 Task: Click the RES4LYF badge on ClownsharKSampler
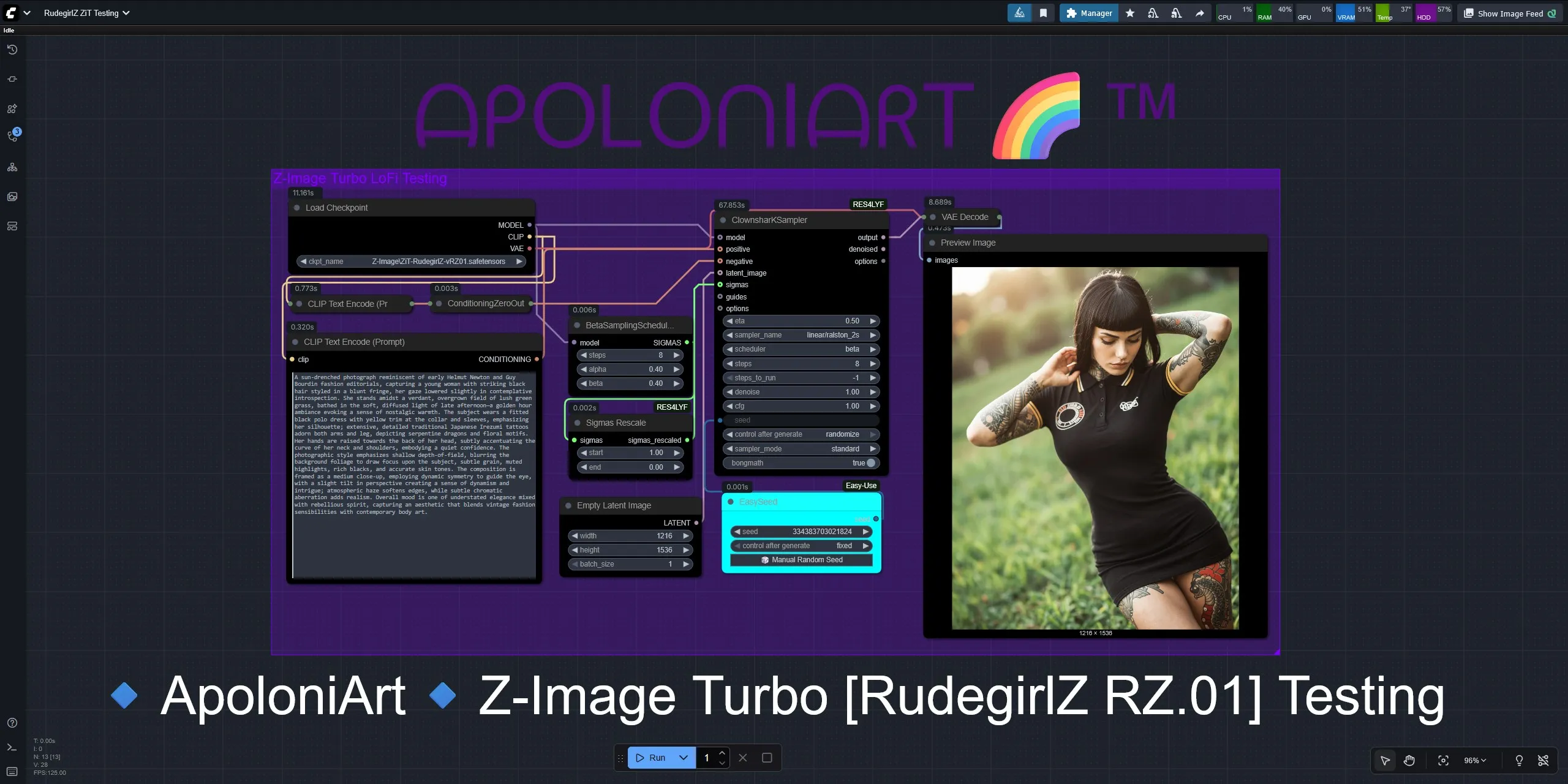click(x=868, y=205)
